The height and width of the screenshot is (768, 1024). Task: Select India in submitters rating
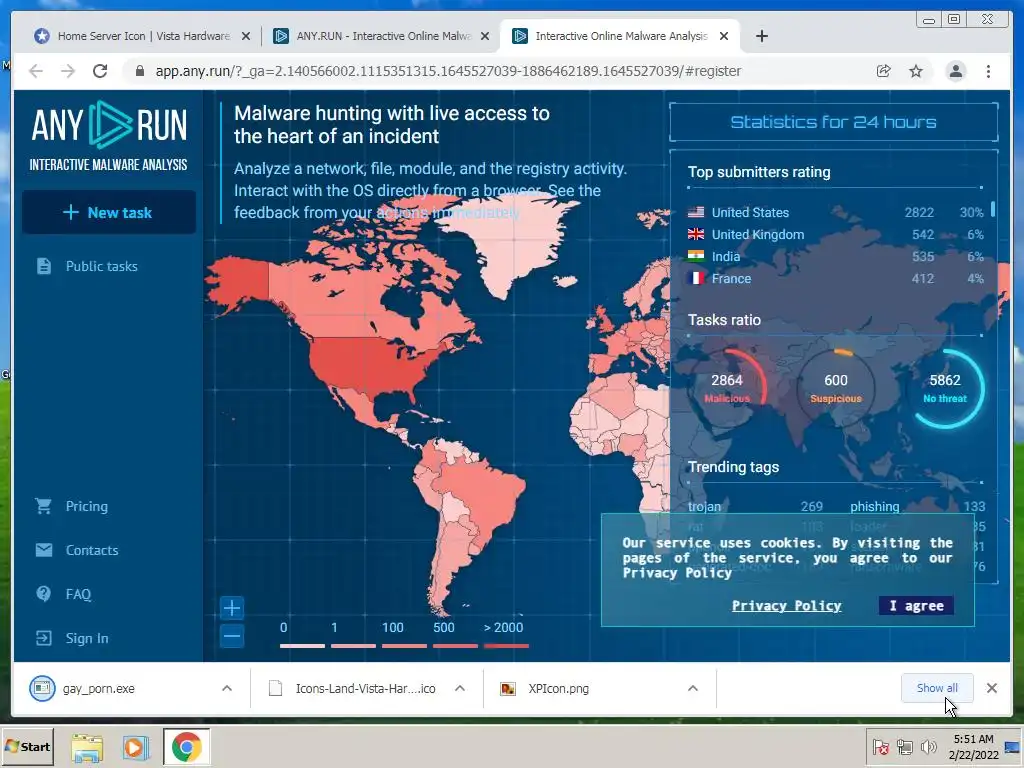coord(835,257)
